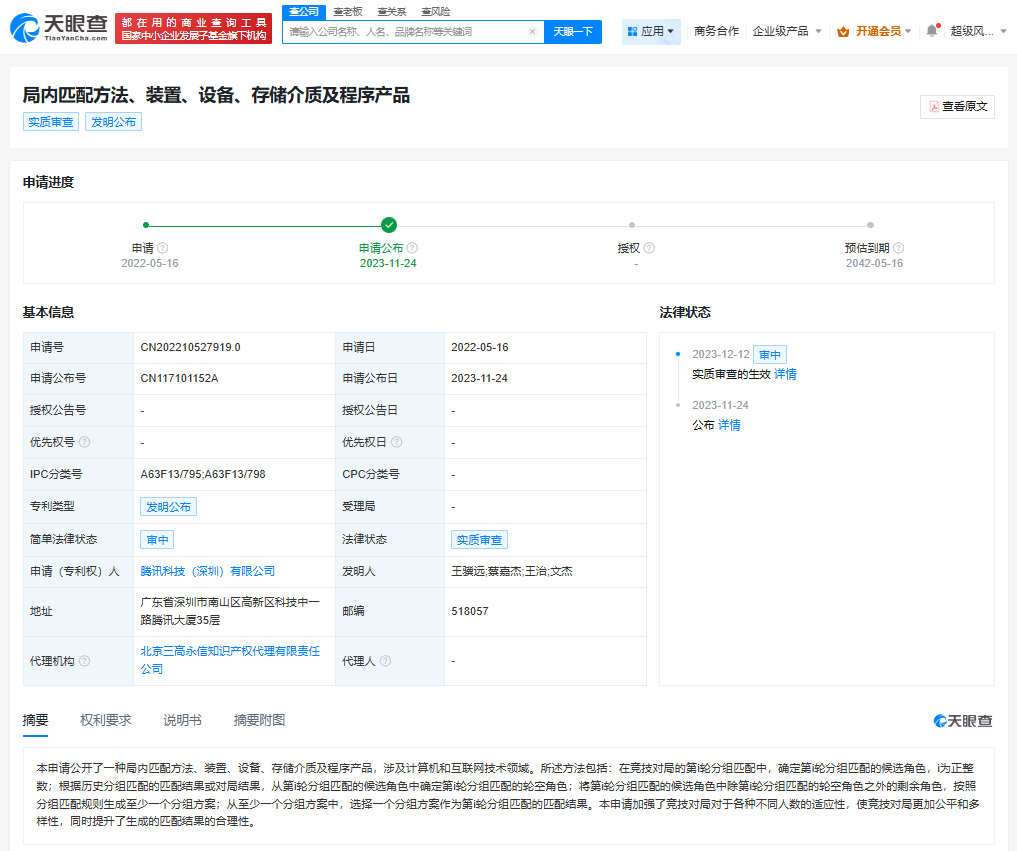1017x851 pixels.
Task: Click the green 申请公布 checkpoint on the progress timeline
Action: click(x=389, y=225)
